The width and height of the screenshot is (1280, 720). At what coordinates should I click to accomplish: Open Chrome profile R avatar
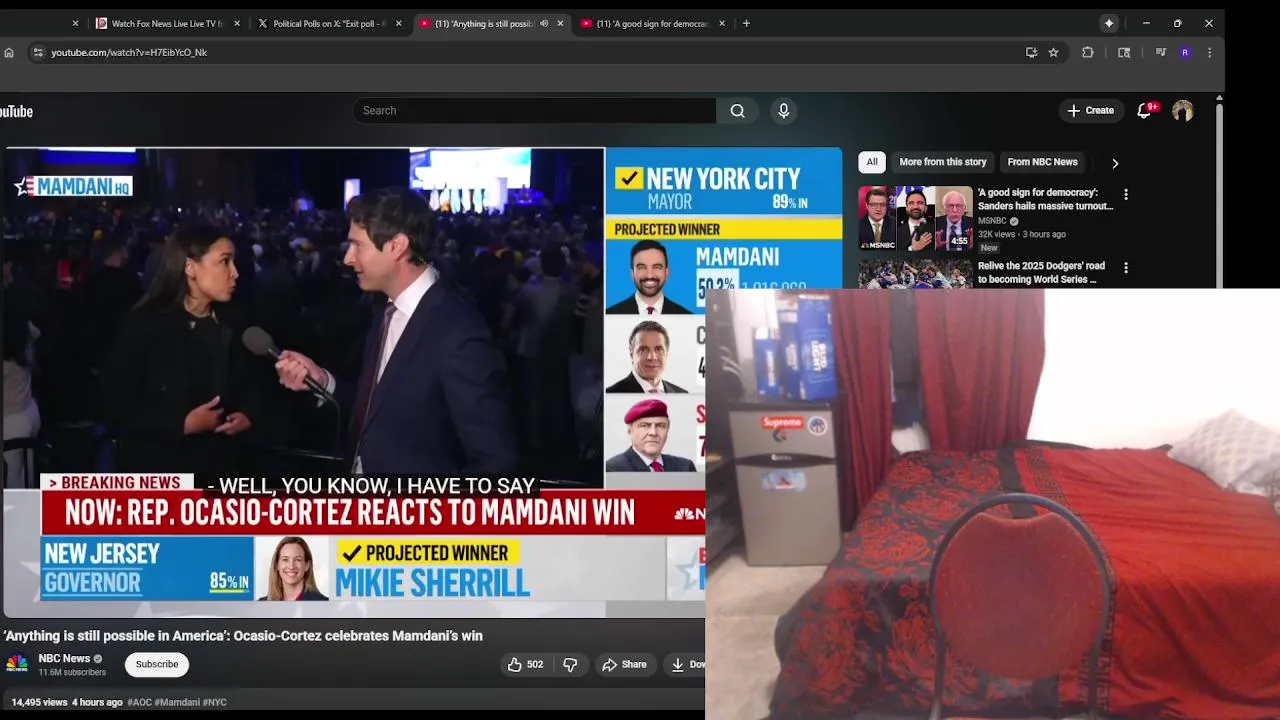(1185, 53)
